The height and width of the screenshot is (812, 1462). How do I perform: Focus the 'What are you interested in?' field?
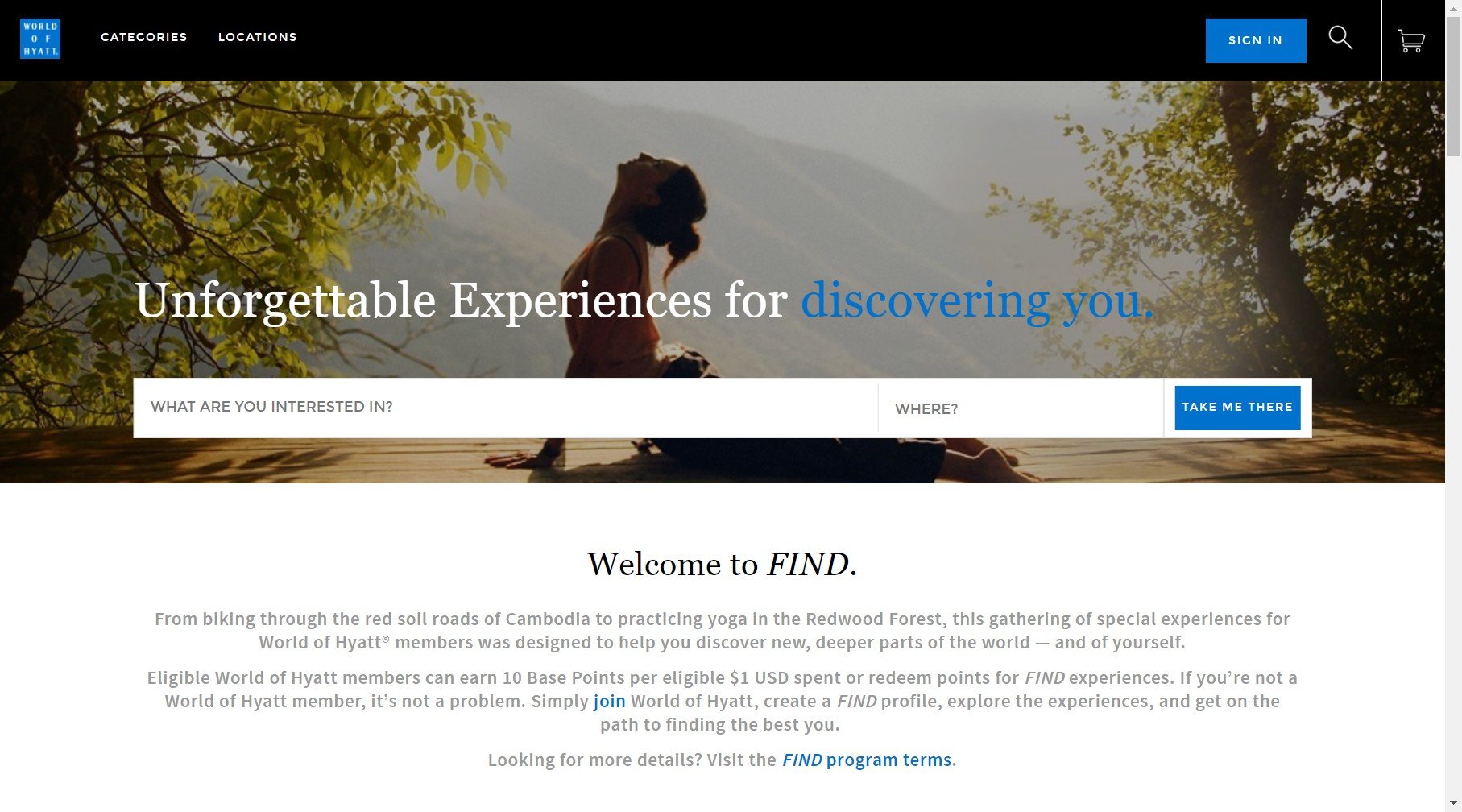506,408
